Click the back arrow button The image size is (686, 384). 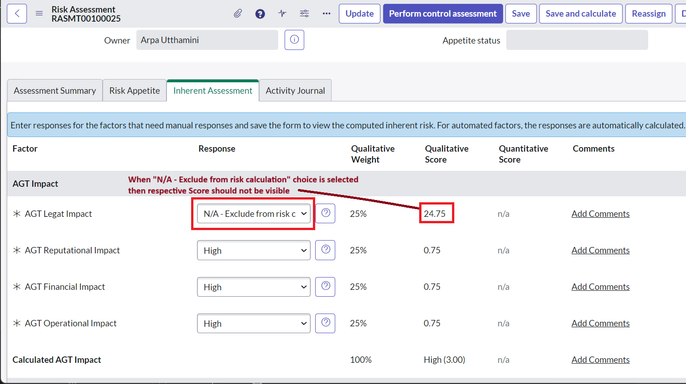click(x=17, y=14)
